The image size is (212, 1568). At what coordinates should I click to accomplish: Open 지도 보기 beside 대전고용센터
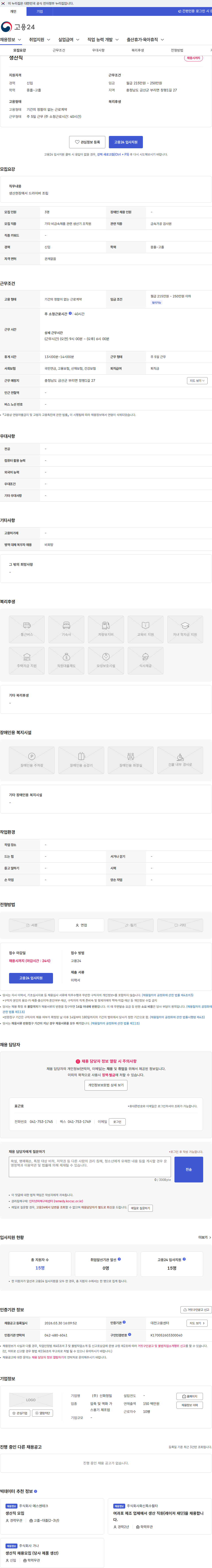tap(197, 1323)
